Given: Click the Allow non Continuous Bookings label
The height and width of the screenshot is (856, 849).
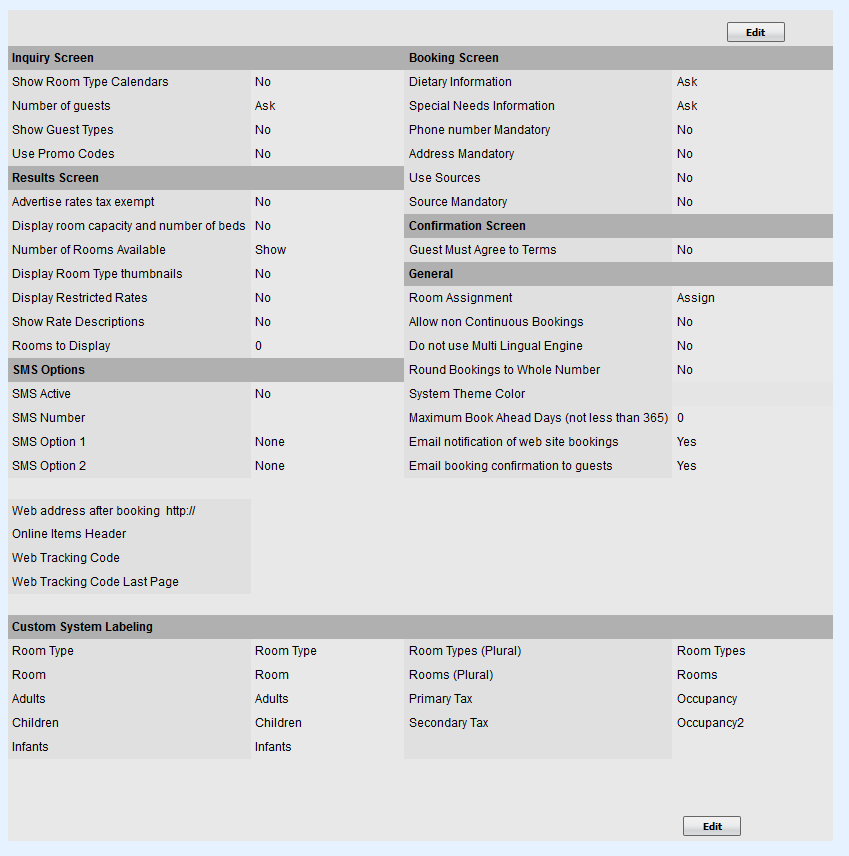Looking at the screenshot, I should 496,322.
